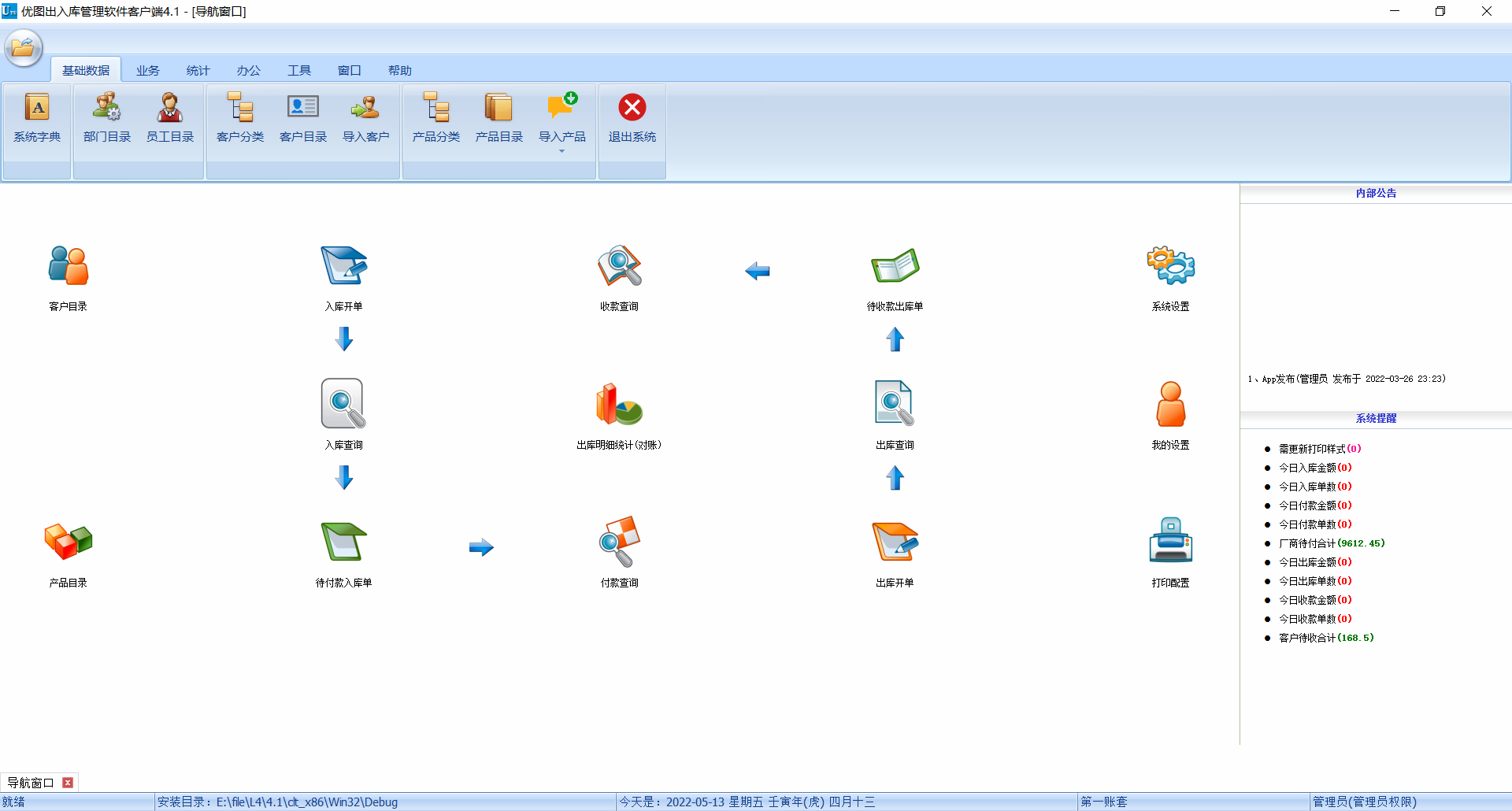Viewport: 1512px width, 811px height.
Task: Open 付款查询 payment query
Action: (x=620, y=553)
